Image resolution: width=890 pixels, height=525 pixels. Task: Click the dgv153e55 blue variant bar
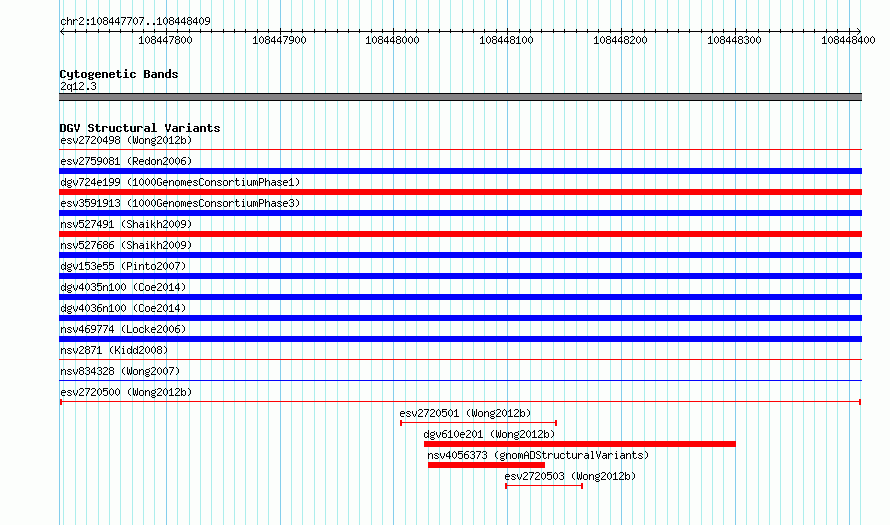pyautogui.click(x=460, y=276)
